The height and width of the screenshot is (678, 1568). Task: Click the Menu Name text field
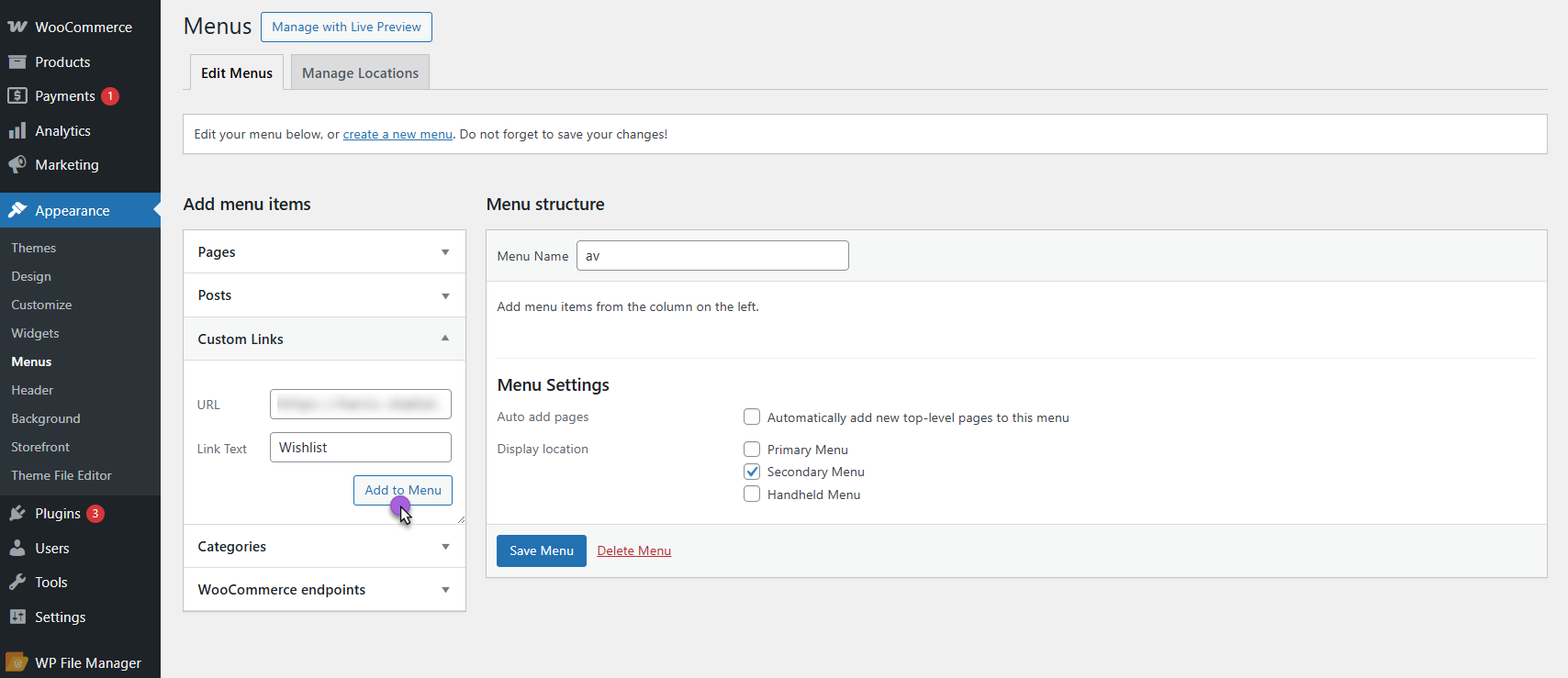pyautogui.click(x=712, y=256)
